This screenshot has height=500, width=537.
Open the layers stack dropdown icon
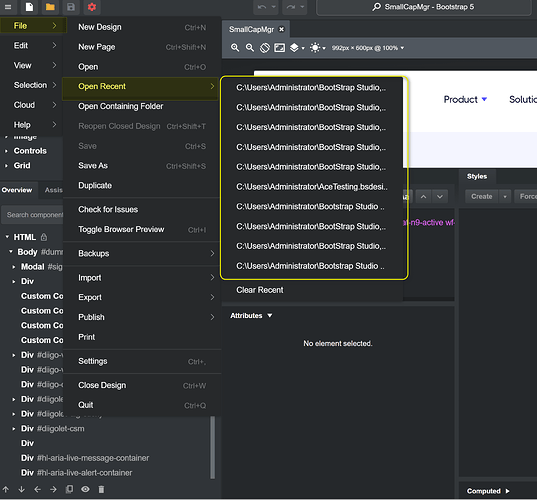tap(297, 48)
